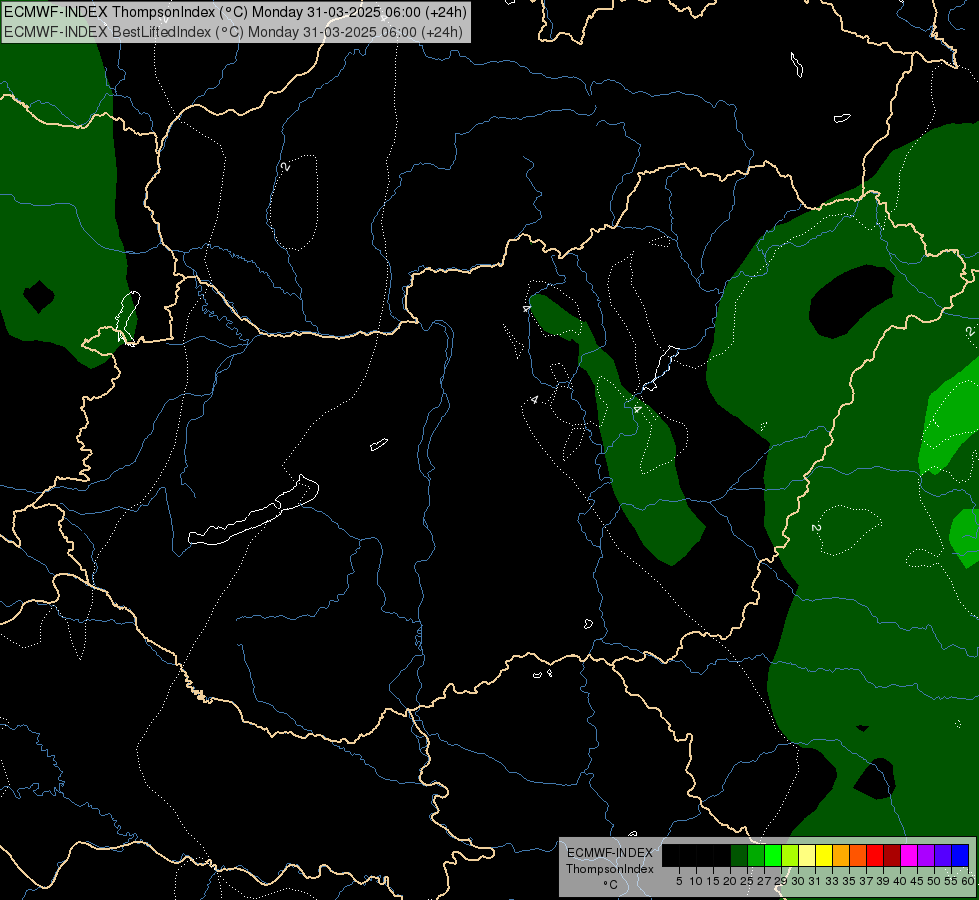The width and height of the screenshot is (979, 900).
Task: Select the medium green 25-27 legend swatch
Action: (x=756, y=855)
